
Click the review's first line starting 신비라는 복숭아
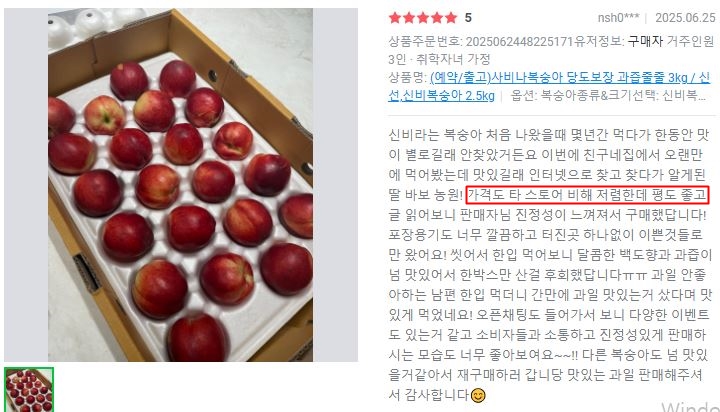[x=549, y=135]
